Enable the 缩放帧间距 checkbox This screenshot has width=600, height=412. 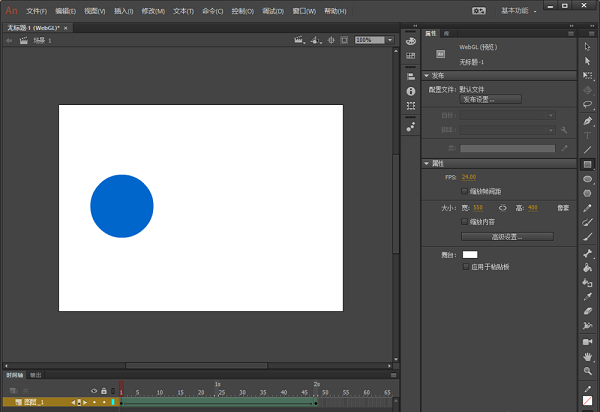tap(464, 190)
